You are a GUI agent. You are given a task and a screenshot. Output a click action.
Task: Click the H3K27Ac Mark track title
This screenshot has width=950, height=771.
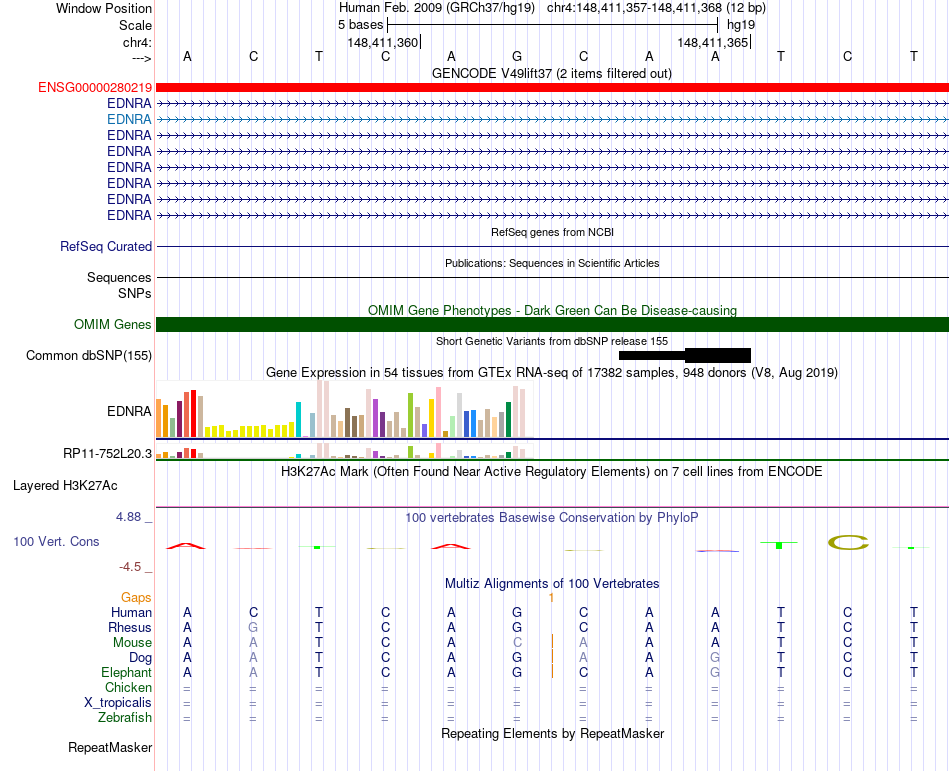(x=552, y=471)
